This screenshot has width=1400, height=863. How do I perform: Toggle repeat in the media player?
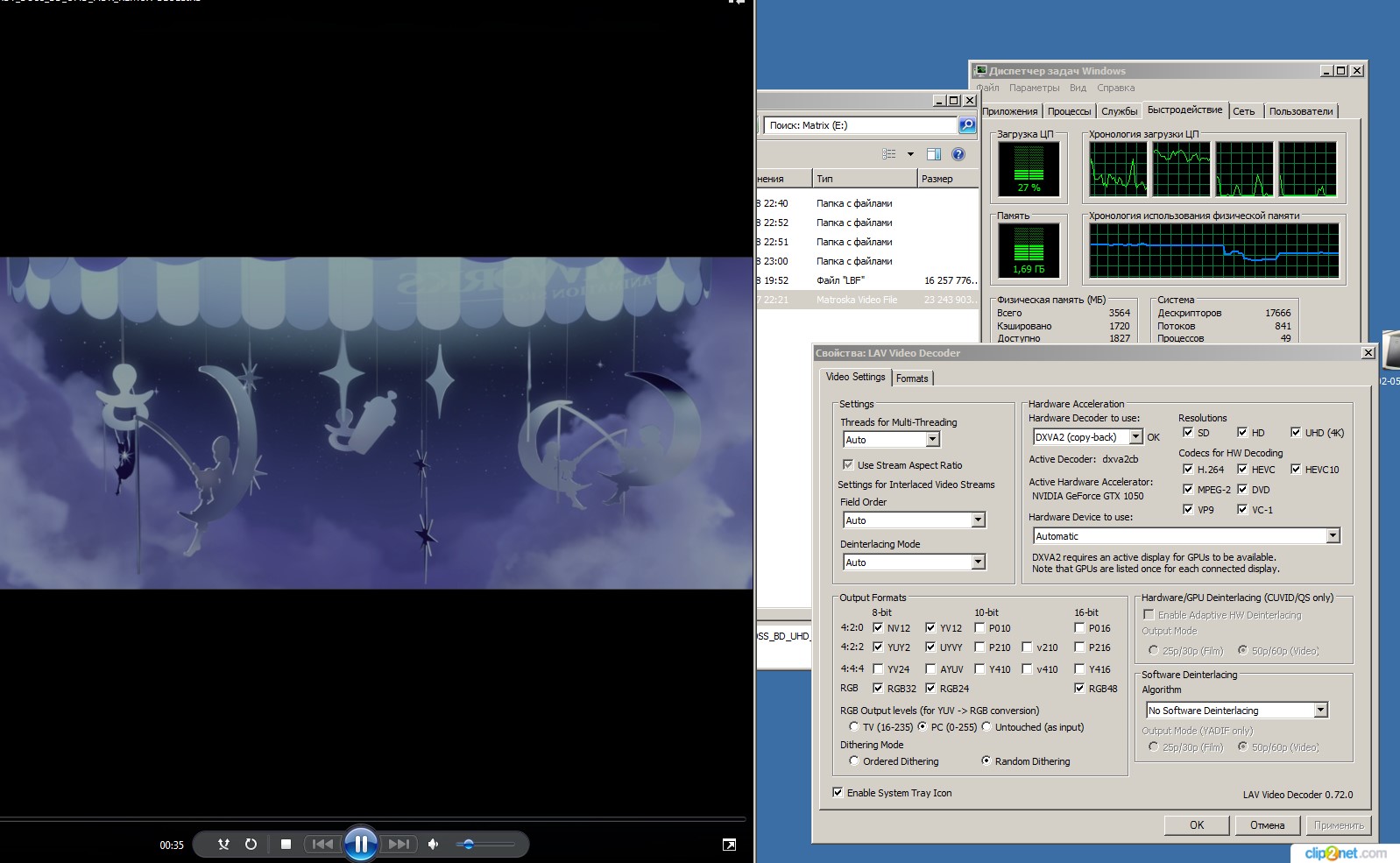[251, 845]
